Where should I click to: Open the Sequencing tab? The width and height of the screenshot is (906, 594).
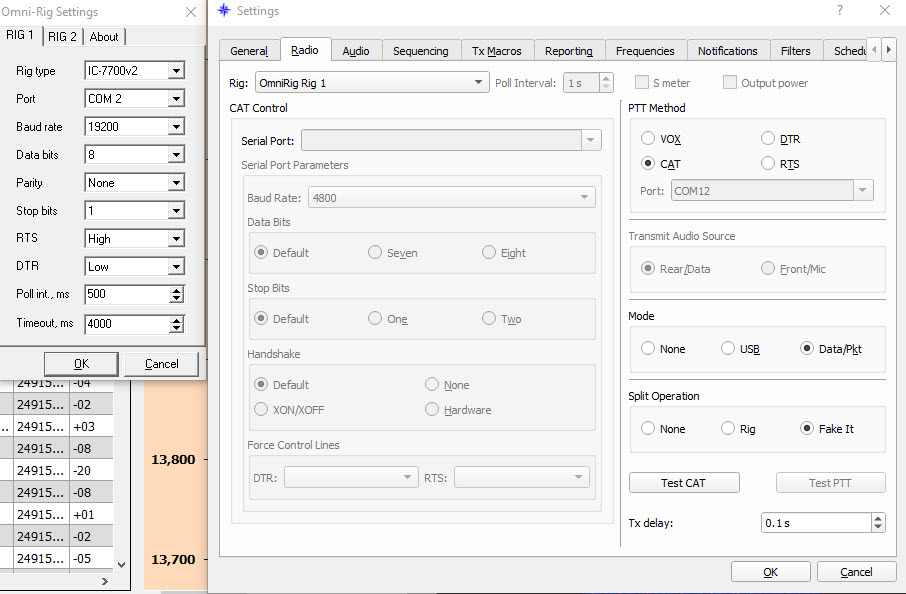pyautogui.click(x=421, y=51)
